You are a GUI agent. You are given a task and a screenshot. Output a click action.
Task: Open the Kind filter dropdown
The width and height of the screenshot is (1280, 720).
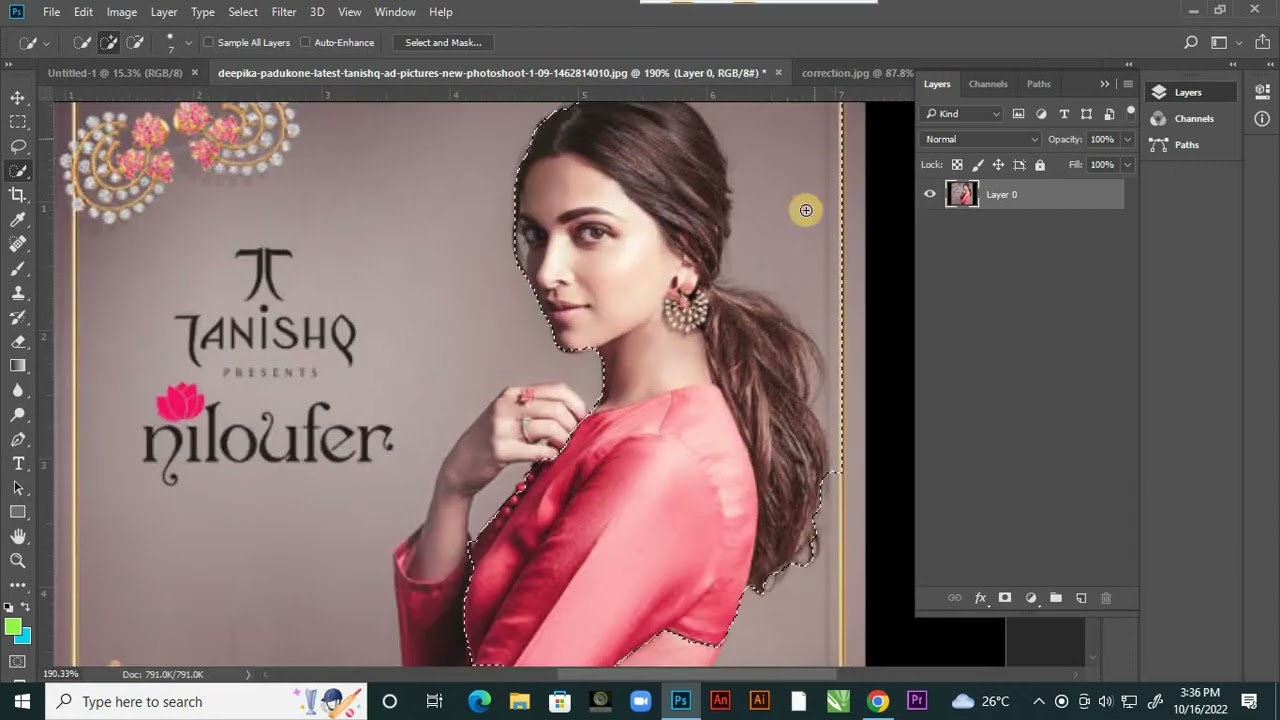coord(962,114)
